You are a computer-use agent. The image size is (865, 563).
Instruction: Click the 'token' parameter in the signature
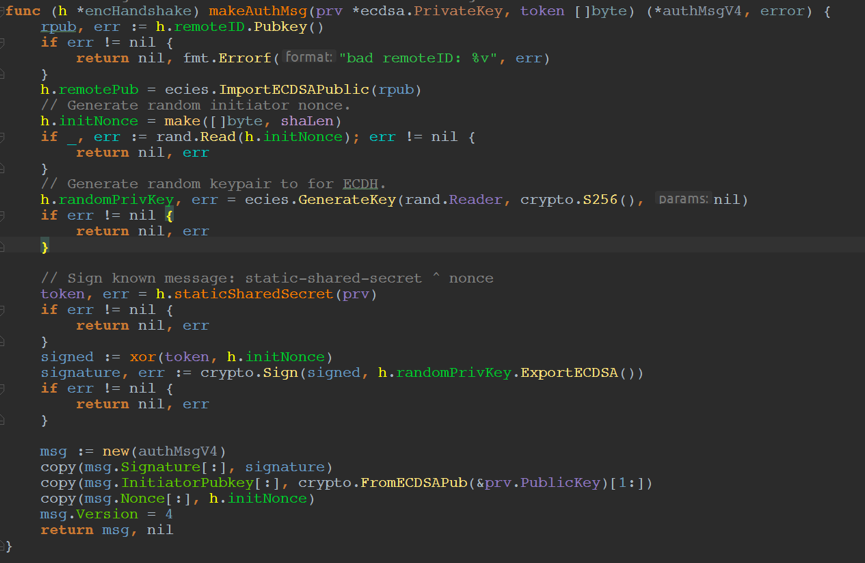click(542, 11)
